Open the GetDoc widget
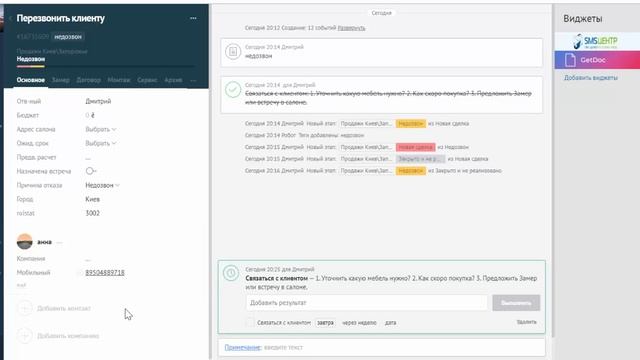Viewport: 640px width, 360px height. [597, 60]
